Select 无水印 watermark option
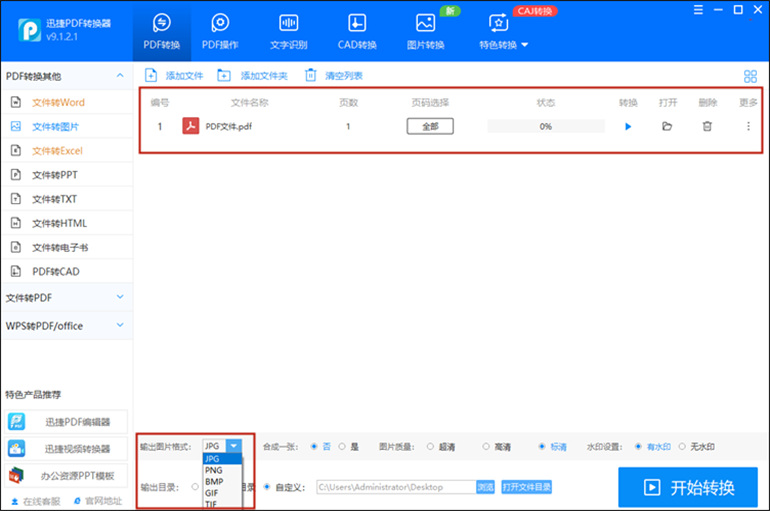This screenshot has height=511, width=770. click(682, 447)
